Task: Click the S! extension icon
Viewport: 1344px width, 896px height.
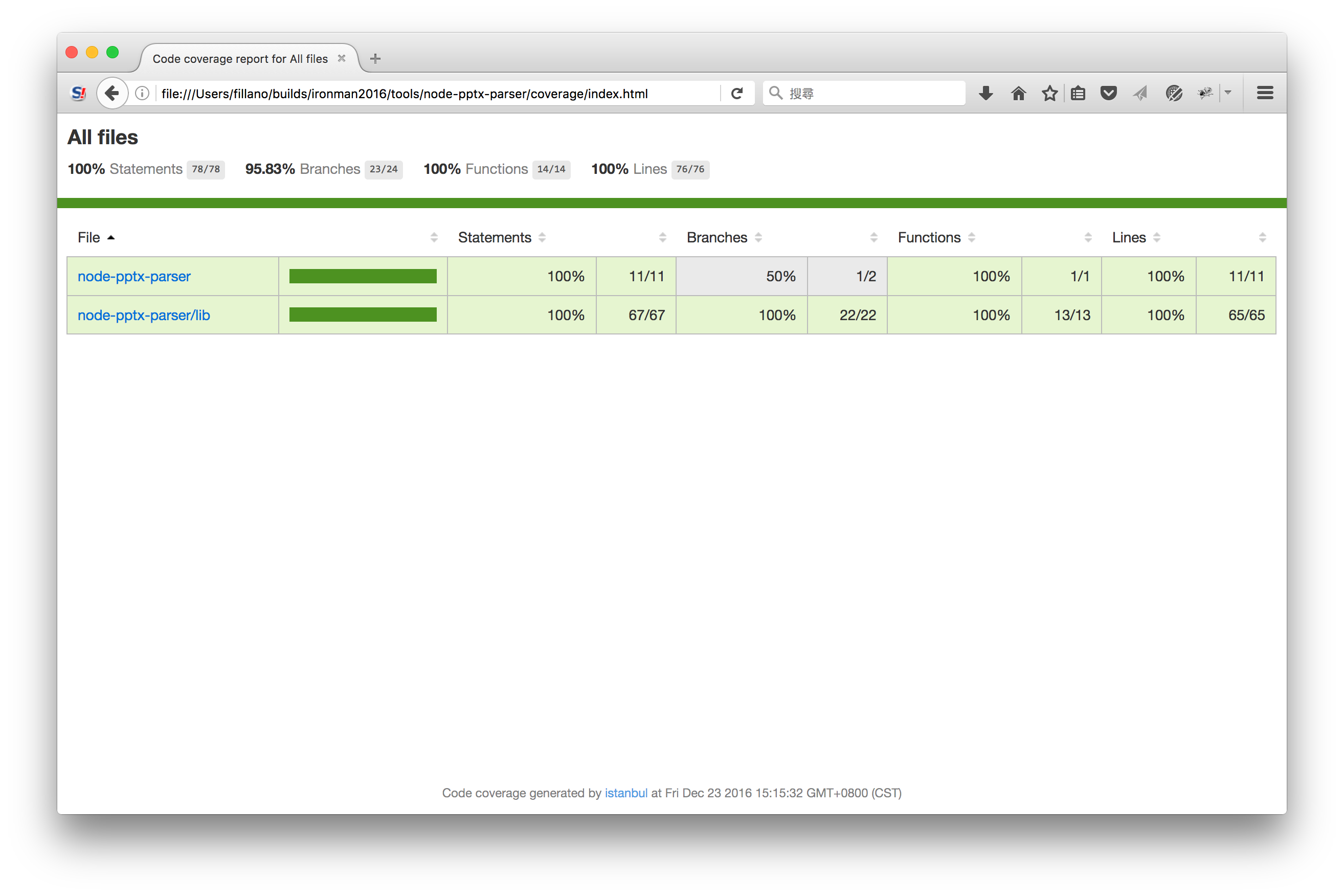Action: coord(78,93)
